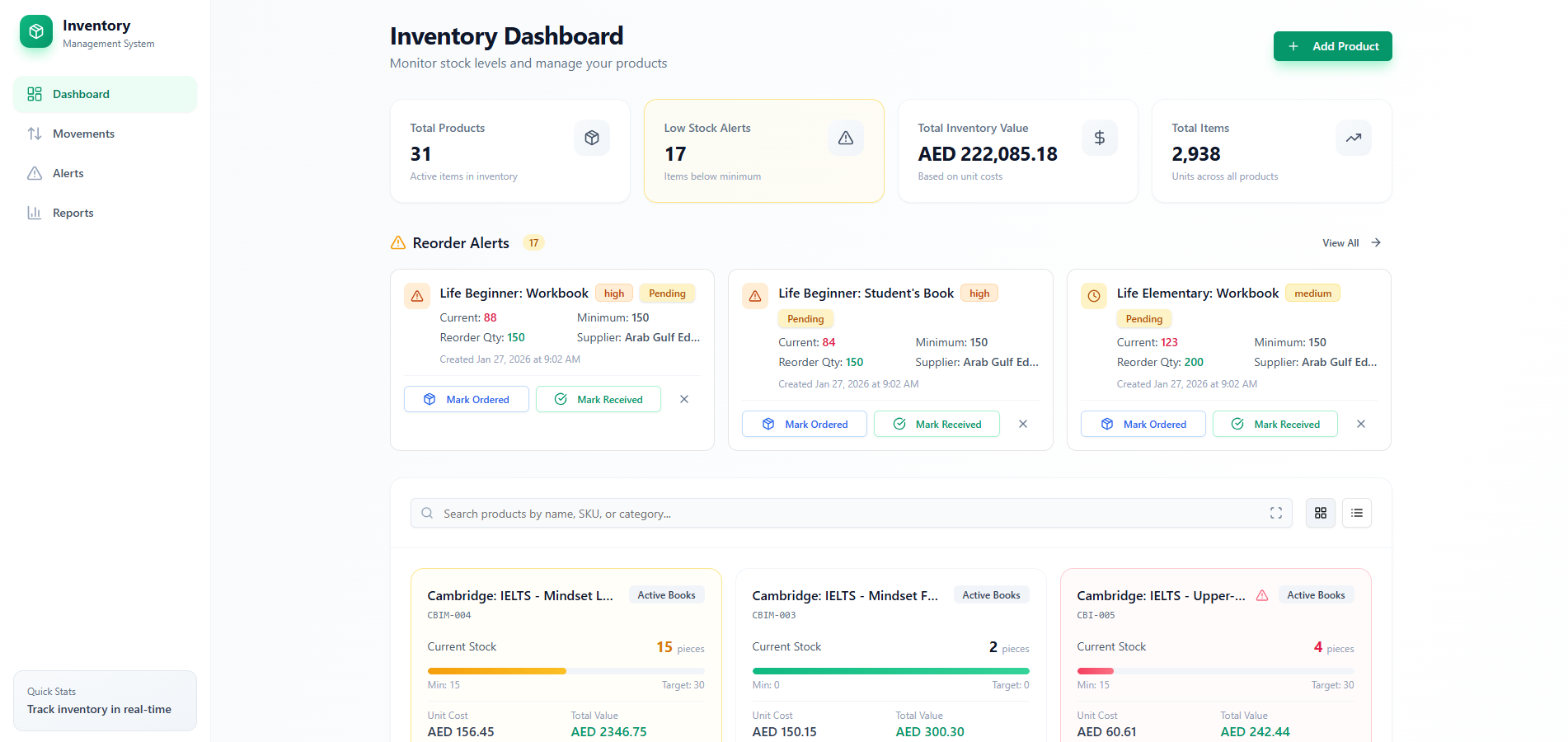Click the arrow icon next to View All

[1376, 242]
